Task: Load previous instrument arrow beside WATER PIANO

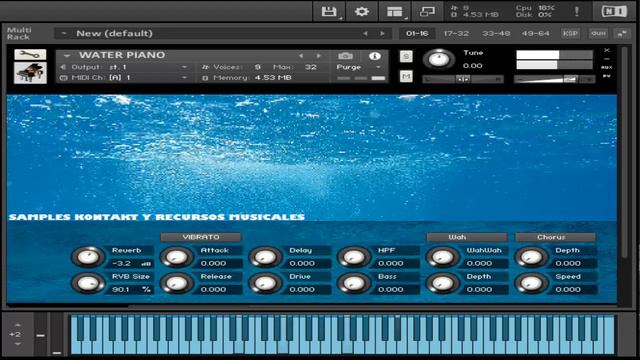Action: tap(301, 56)
